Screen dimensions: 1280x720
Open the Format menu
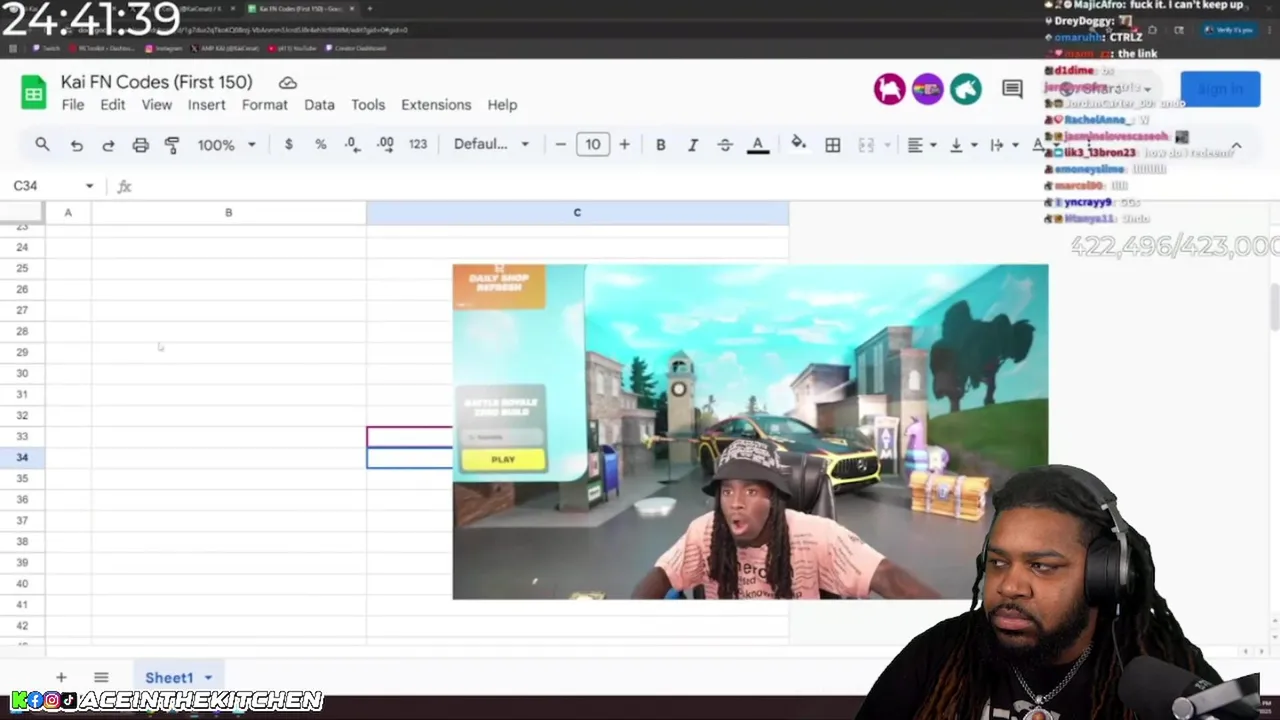point(265,105)
